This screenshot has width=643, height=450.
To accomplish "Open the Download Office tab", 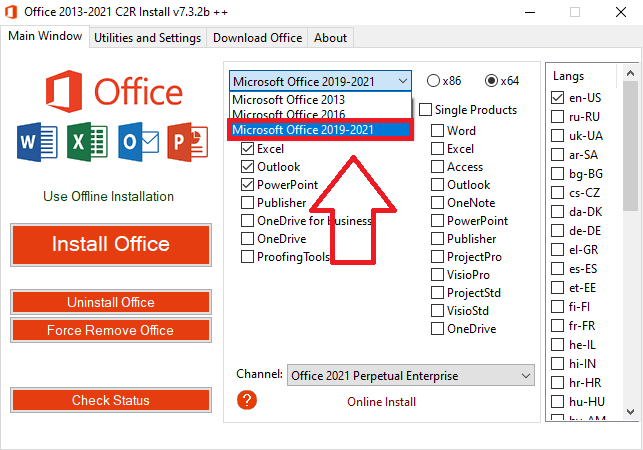I will (x=257, y=38).
